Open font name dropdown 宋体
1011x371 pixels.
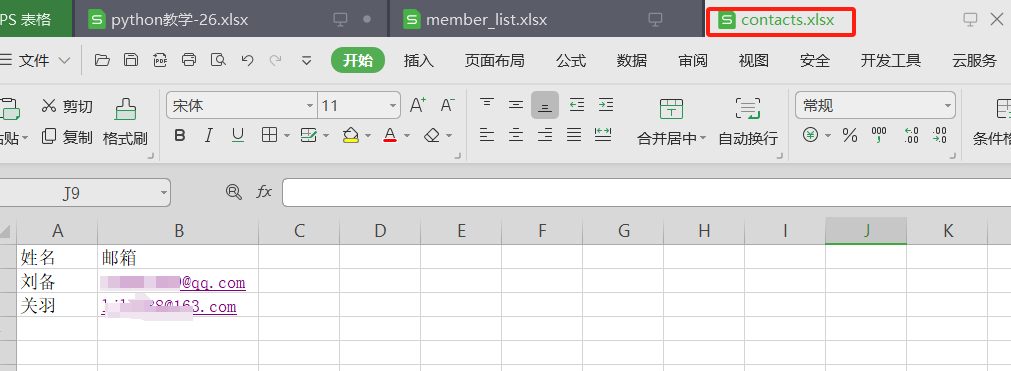point(310,106)
